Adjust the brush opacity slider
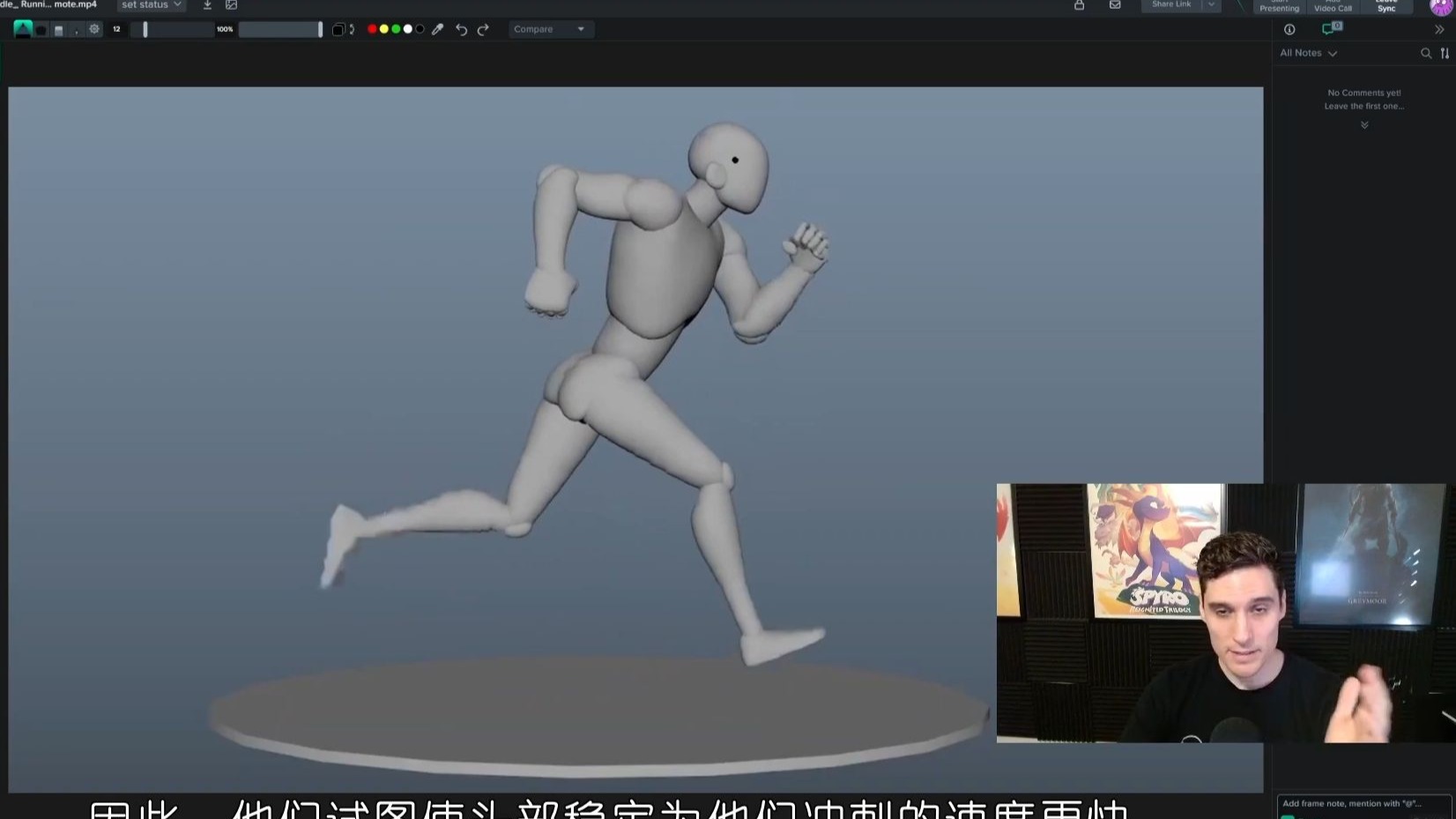This screenshot has height=819, width=1456. 280,29
